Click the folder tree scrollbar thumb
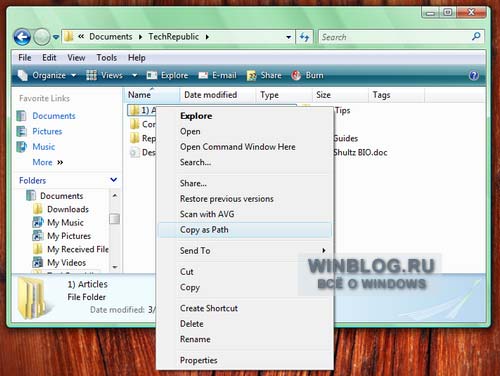This screenshot has width=500, height=376. [115, 219]
